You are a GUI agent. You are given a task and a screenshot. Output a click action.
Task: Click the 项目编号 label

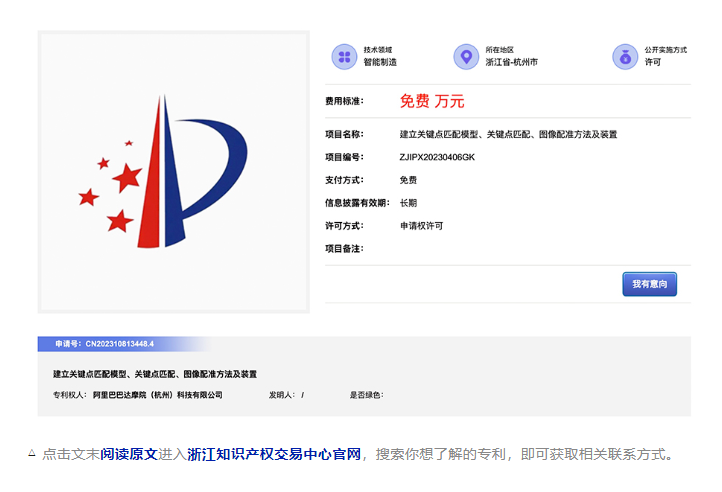click(x=344, y=157)
